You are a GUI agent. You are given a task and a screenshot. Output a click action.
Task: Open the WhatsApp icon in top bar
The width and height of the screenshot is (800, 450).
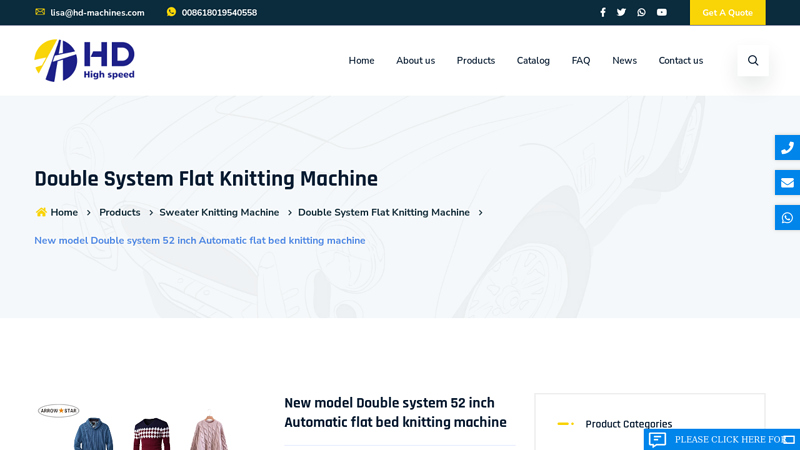point(641,12)
